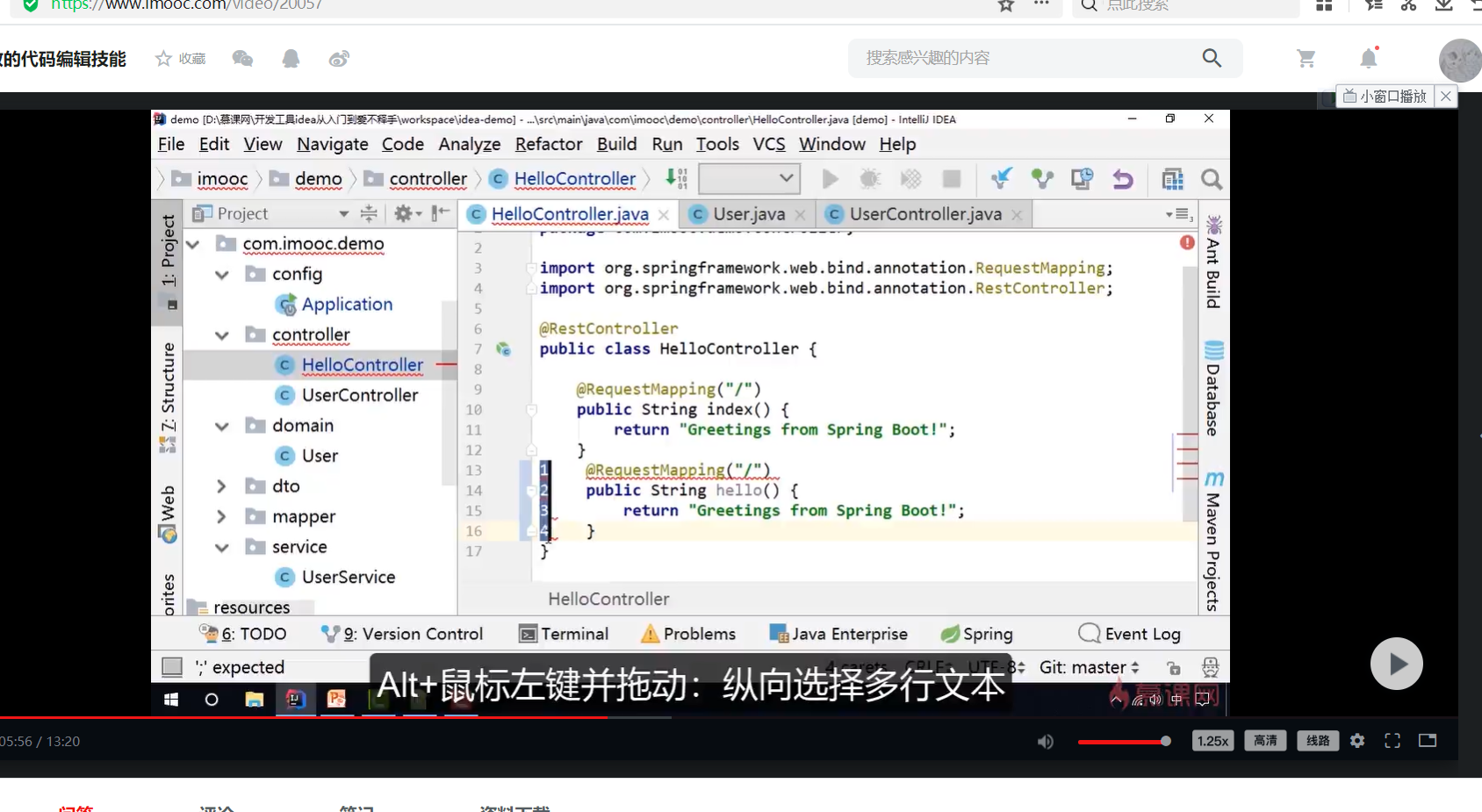The width and height of the screenshot is (1482, 812).
Task: Switch to the UserController.java editor tab
Action: click(x=924, y=214)
